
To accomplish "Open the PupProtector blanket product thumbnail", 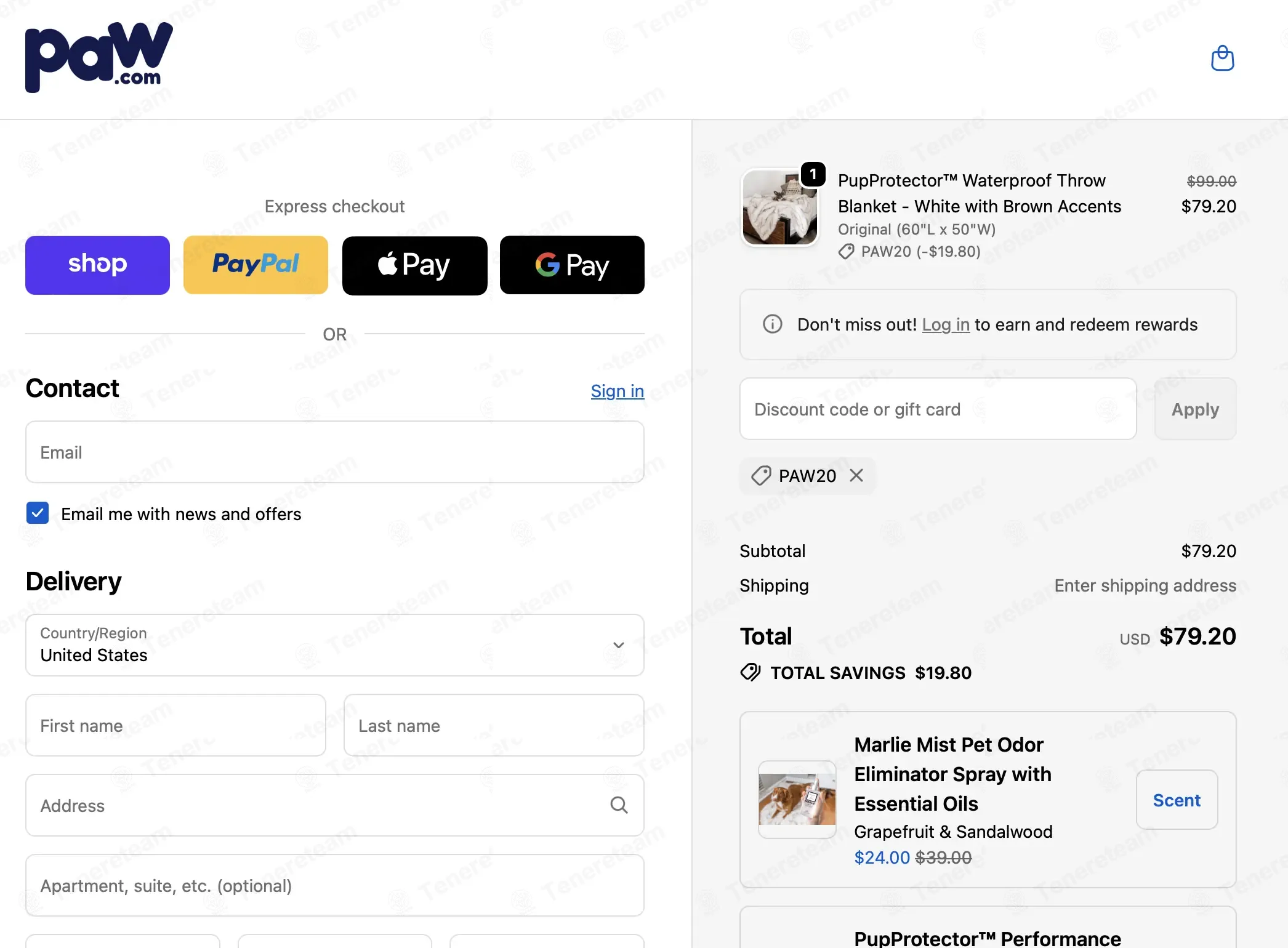I will click(779, 207).
